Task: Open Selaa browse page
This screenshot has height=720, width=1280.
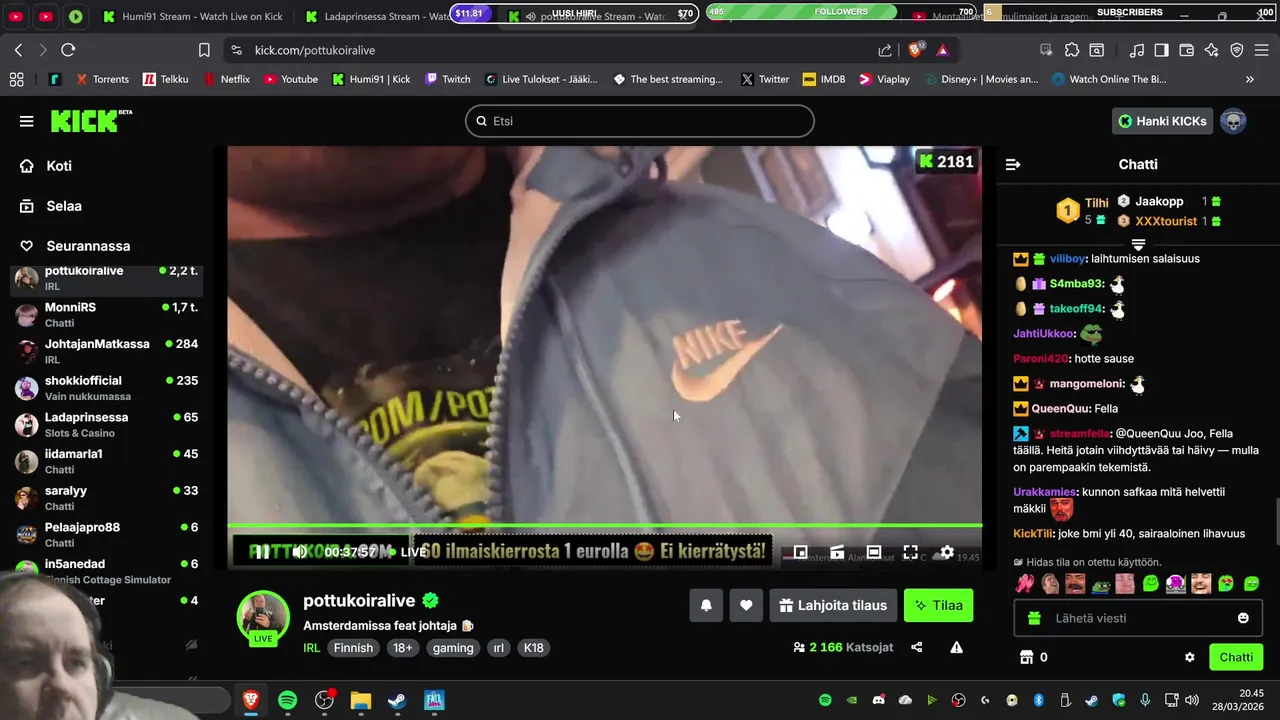Action: (64, 206)
